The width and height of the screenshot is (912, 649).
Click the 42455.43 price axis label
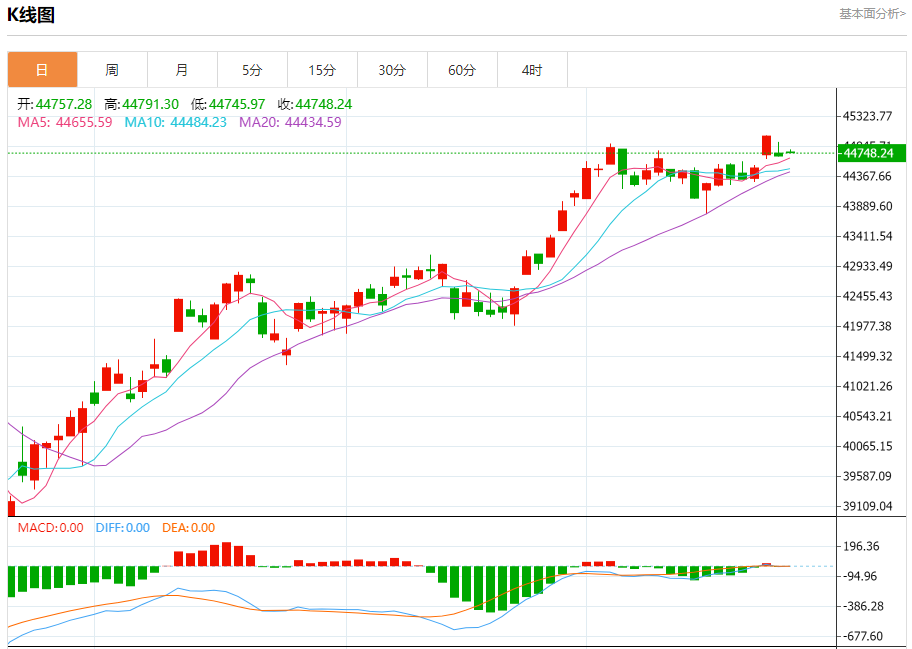tap(867, 296)
